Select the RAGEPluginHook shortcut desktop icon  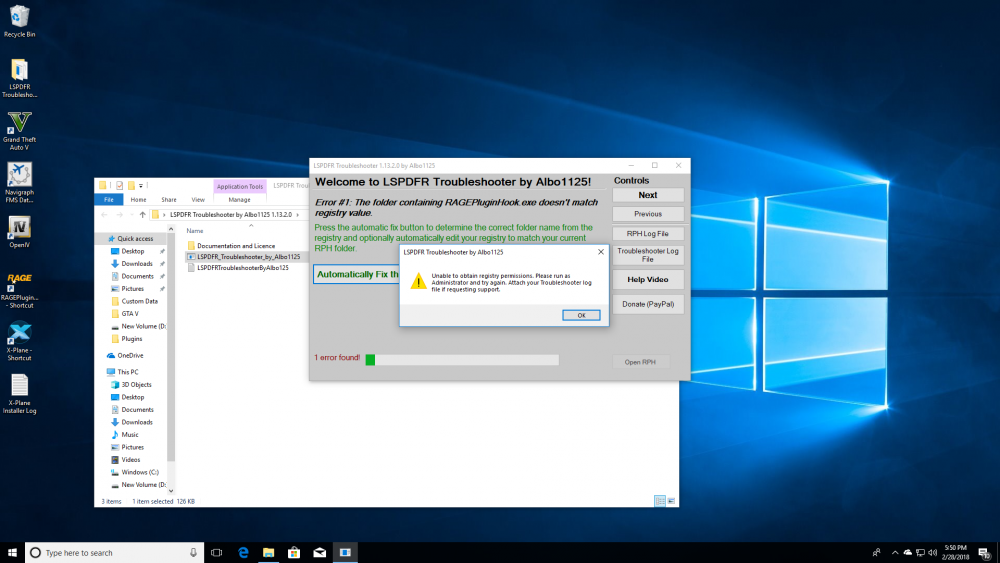tap(19, 291)
